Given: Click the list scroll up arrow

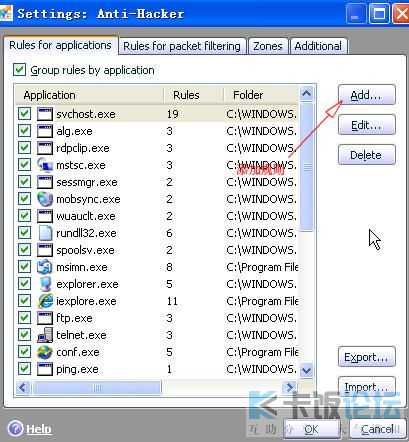Looking at the screenshot, I should point(306,94).
